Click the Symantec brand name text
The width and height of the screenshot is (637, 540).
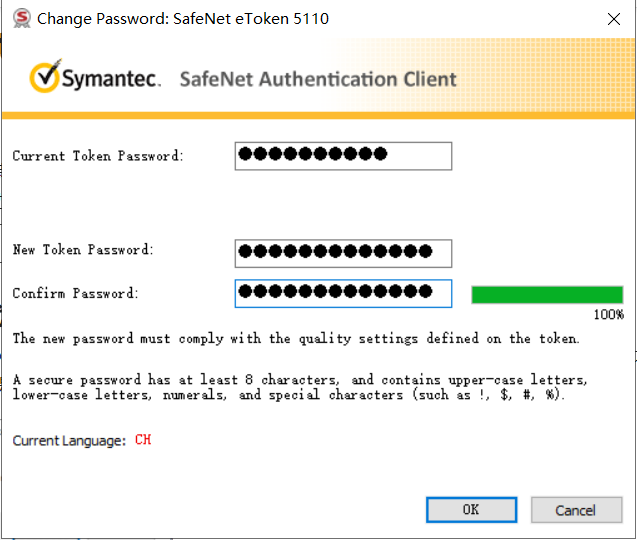[x=111, y=78]
